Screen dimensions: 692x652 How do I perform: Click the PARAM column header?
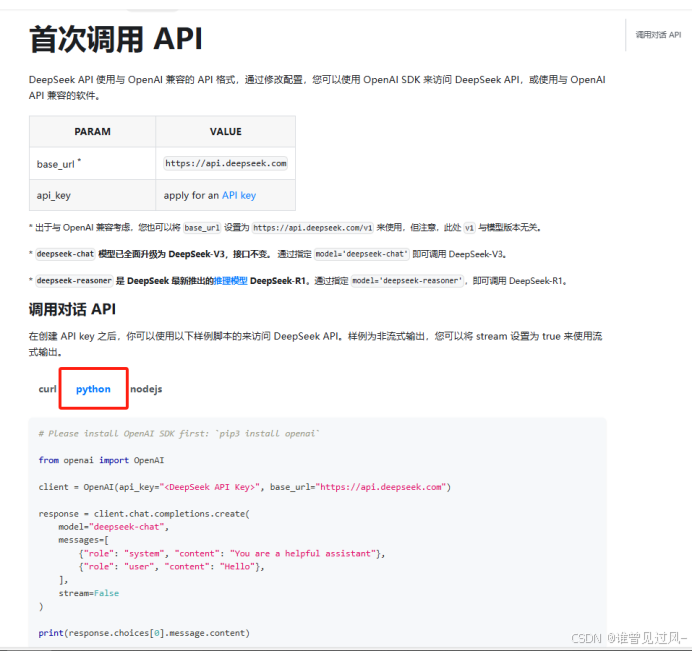(x=92, y=132)
